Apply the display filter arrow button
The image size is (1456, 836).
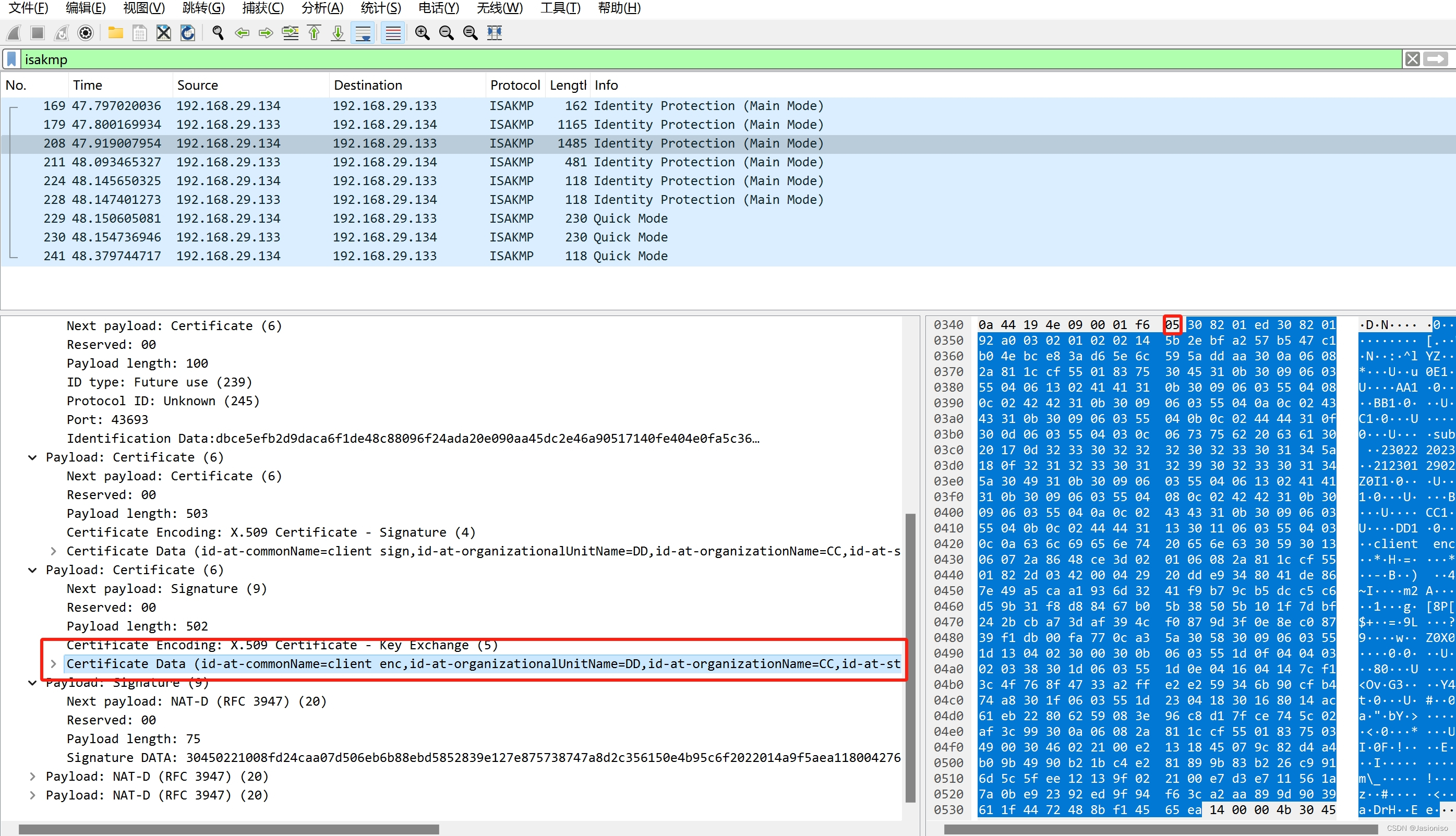(1437, 59)
